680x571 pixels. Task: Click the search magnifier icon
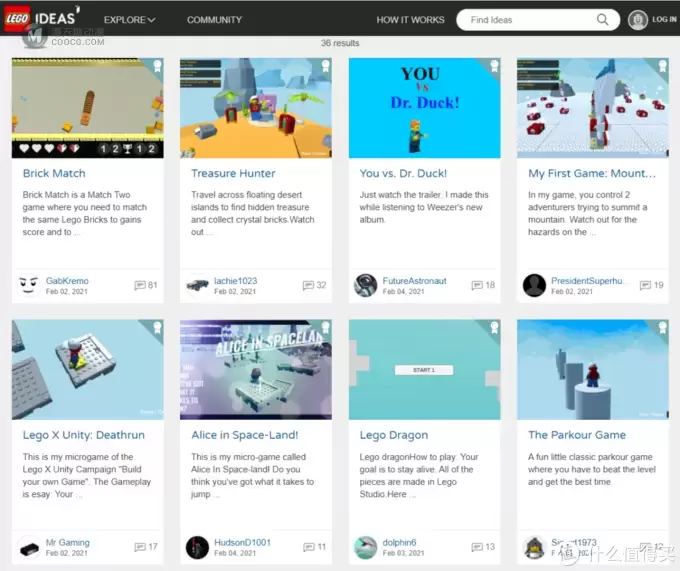[602, 20]
